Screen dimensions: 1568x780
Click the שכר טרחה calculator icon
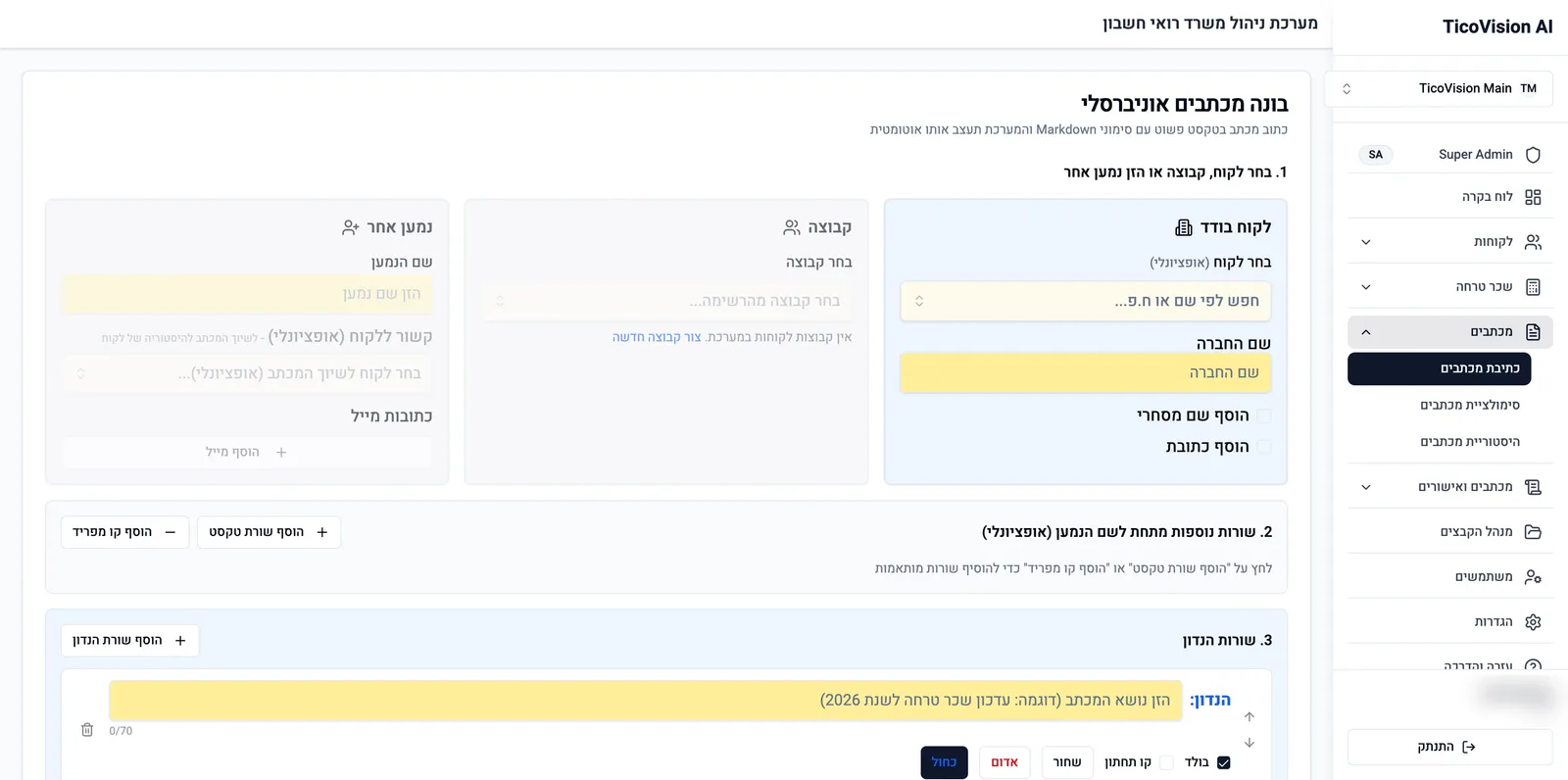1533,287
